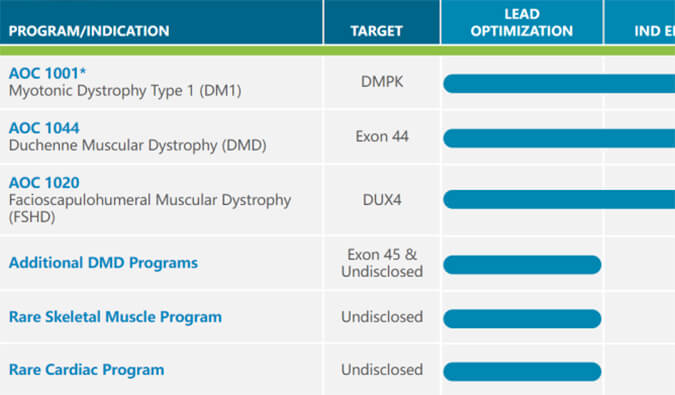Image resolution: width=675 pixels, height=395 pixels.
Task: Open the AOC 1020 program link
Action: click(x=44, y=182)
